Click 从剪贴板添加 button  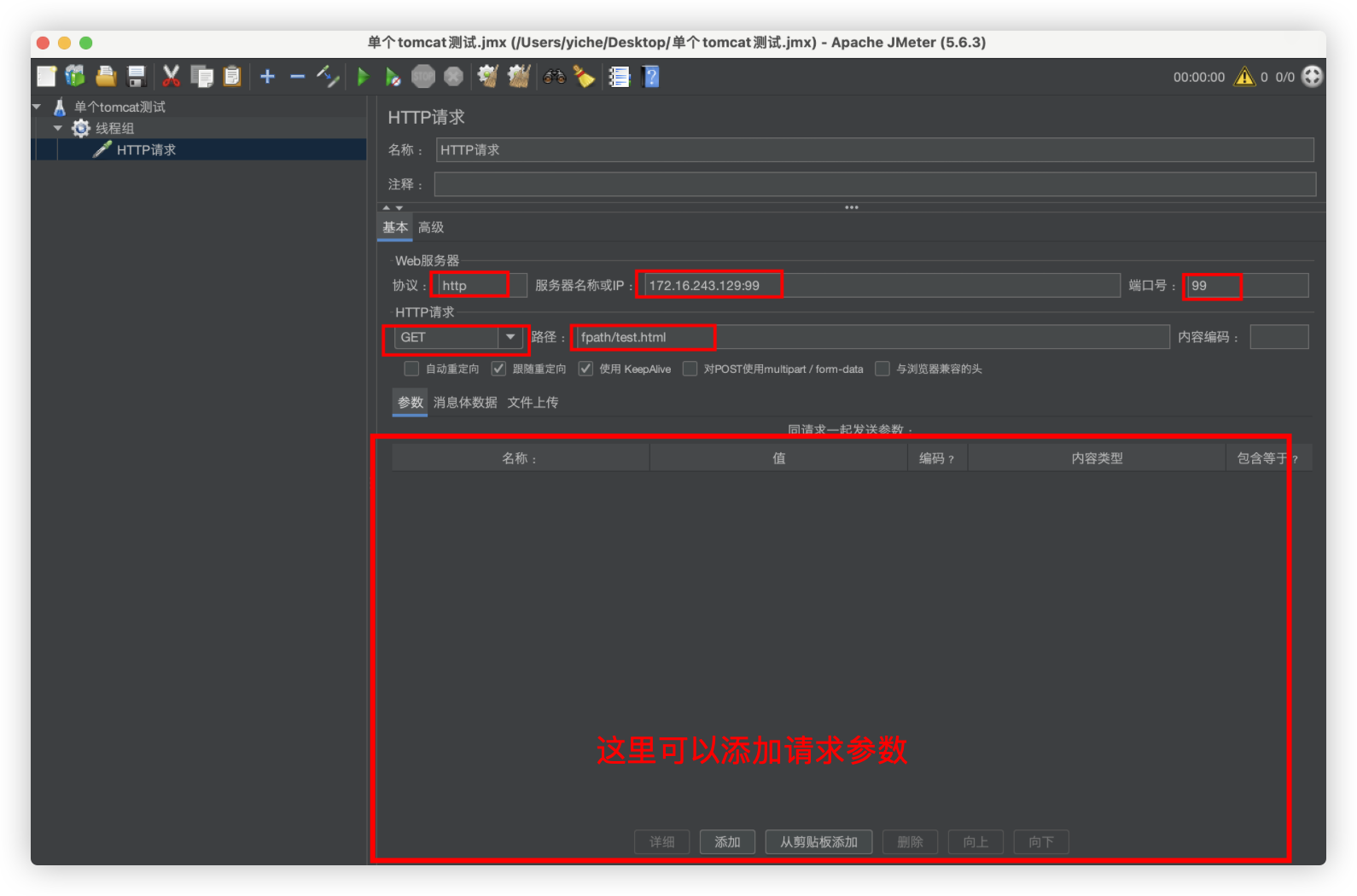(x=818, y=842)
